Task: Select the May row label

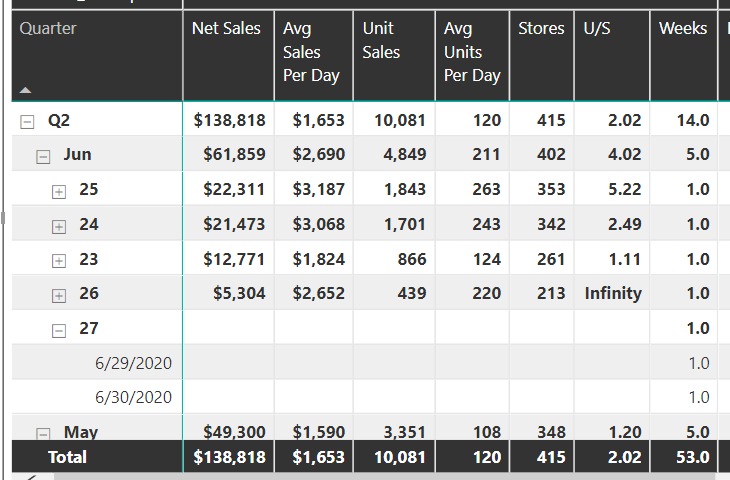Action: [x=81, y=432]
